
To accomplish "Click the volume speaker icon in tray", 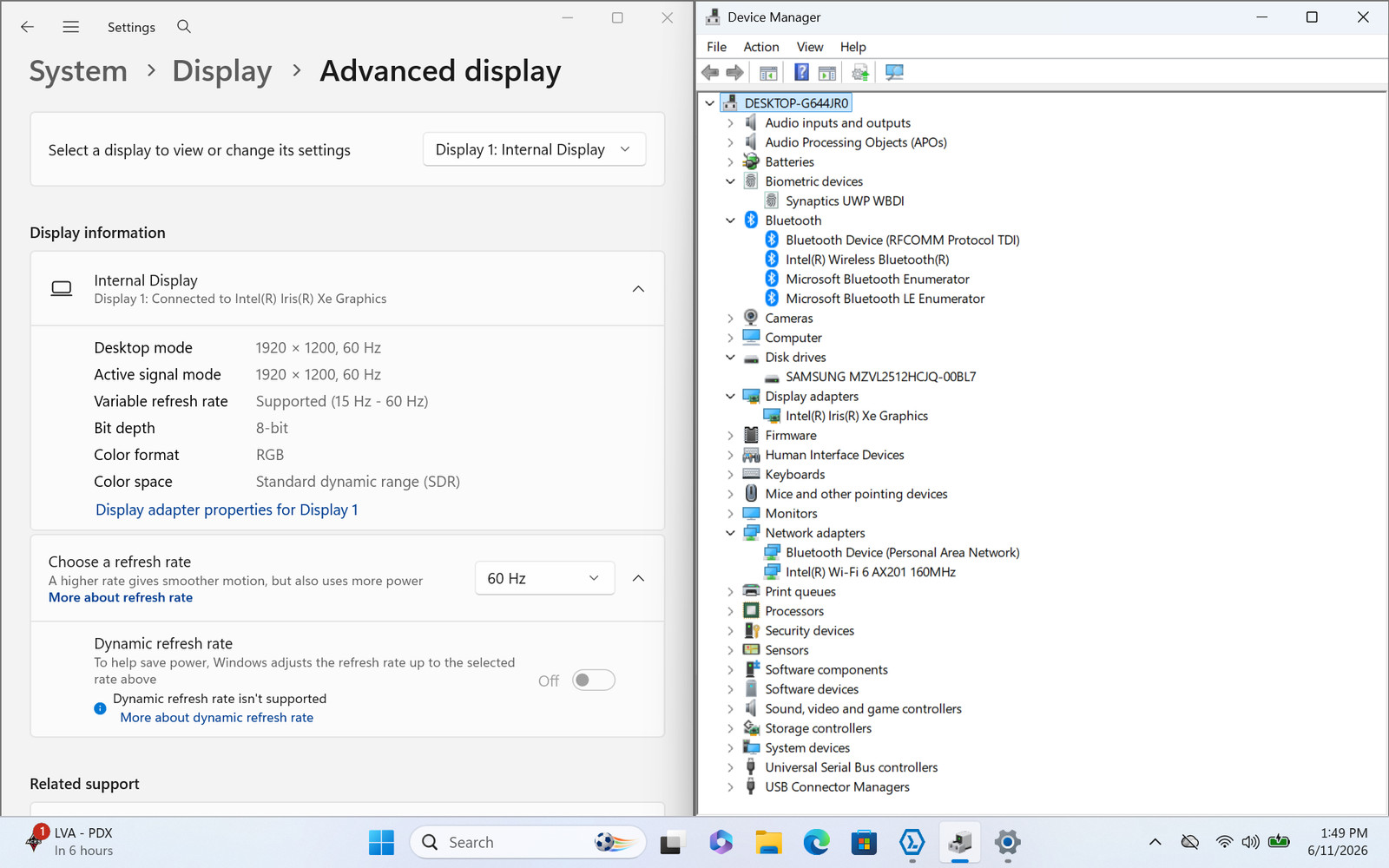I will (x=1250, y=842).
